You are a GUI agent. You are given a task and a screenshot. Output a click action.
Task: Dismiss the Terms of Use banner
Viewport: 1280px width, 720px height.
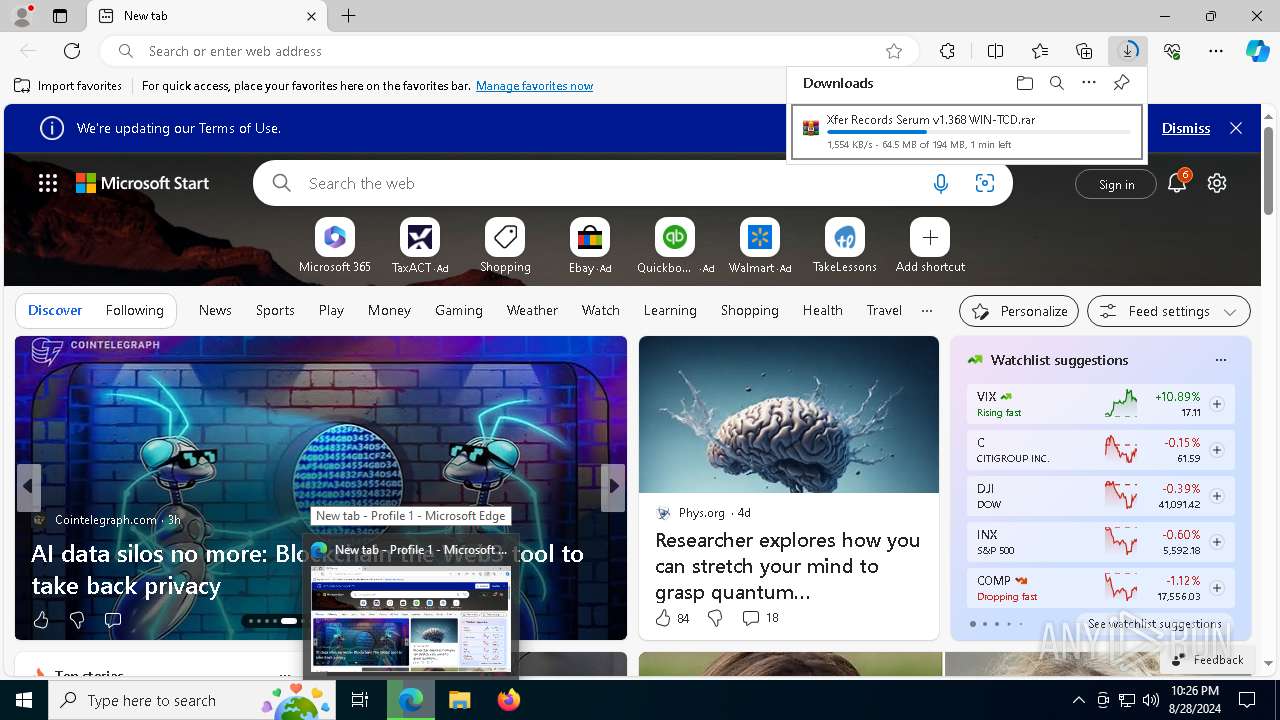click(x=1186, y=128)
